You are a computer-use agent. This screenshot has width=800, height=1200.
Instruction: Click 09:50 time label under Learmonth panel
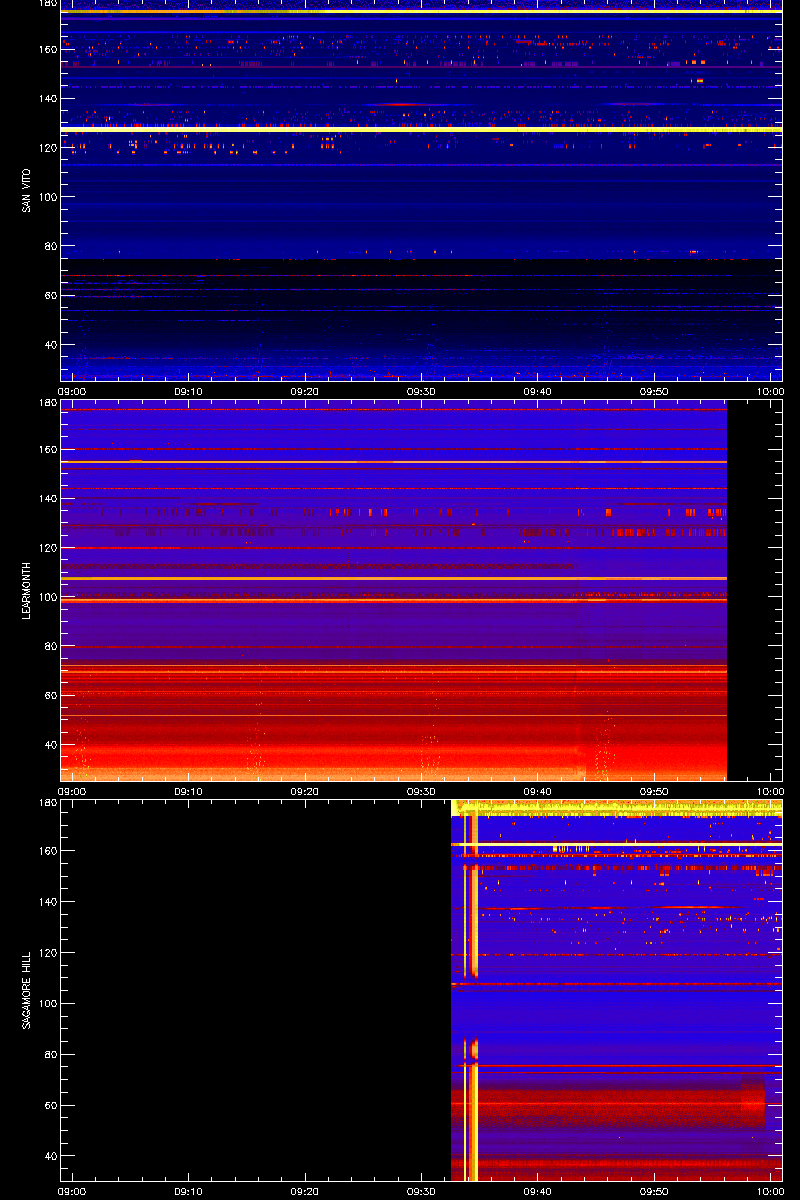[x=654, y=791]
